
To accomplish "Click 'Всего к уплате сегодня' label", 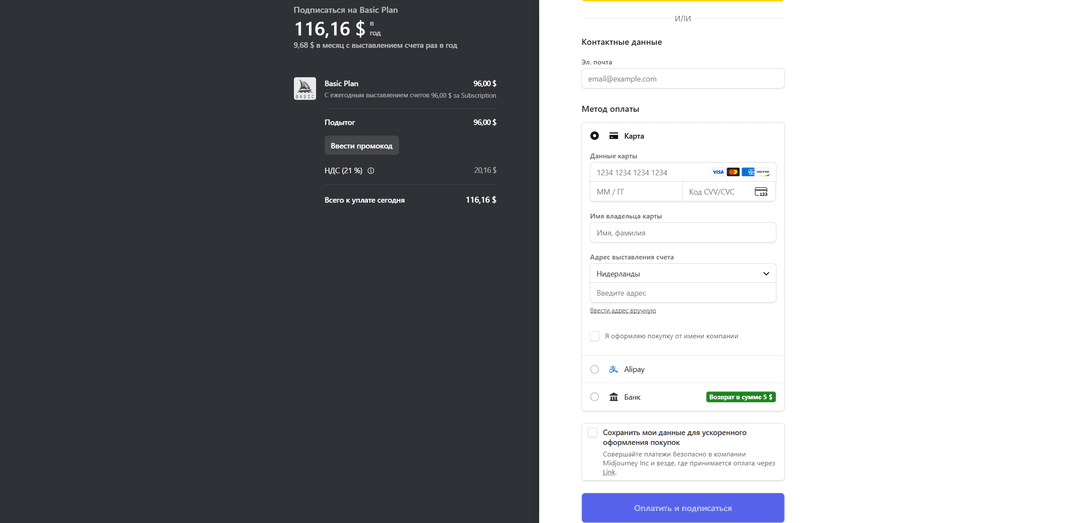I will click(364, 200).
